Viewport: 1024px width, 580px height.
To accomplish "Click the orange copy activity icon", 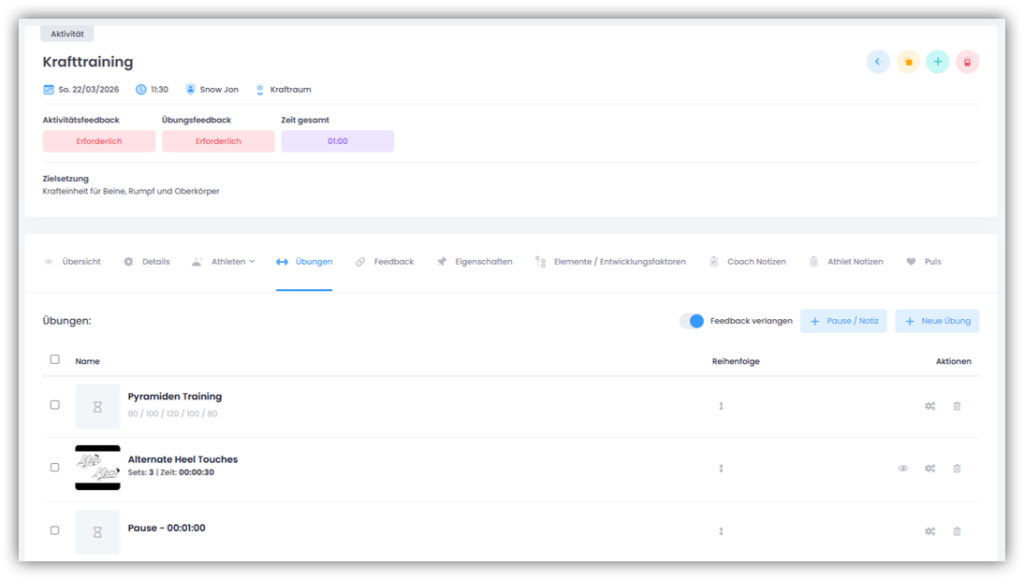I will [x=907, y=62].
